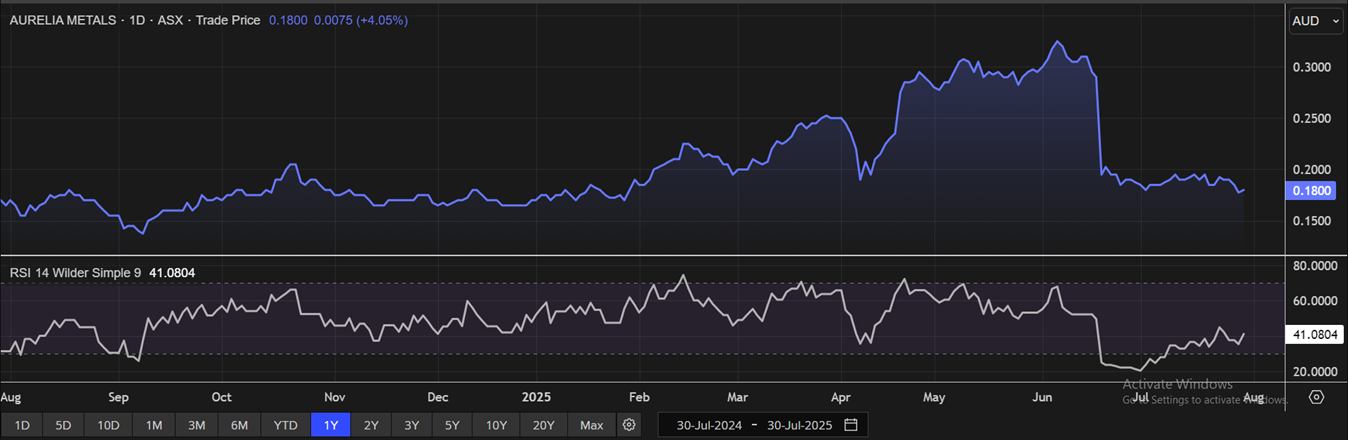This screenshot has width=1348, height=440.
Task: Switch to the YTD range
Action: 285,425
